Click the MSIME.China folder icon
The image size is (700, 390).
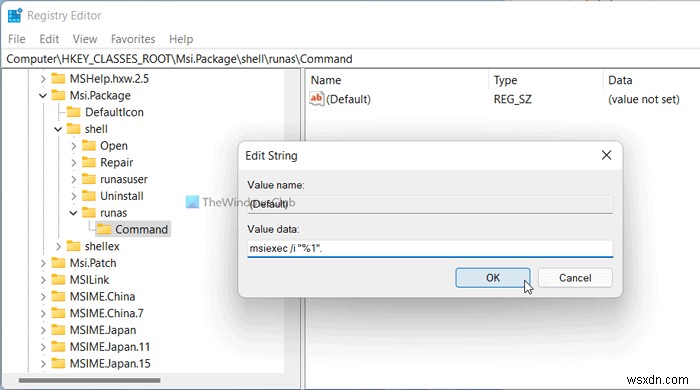click(x=58, y=296)
